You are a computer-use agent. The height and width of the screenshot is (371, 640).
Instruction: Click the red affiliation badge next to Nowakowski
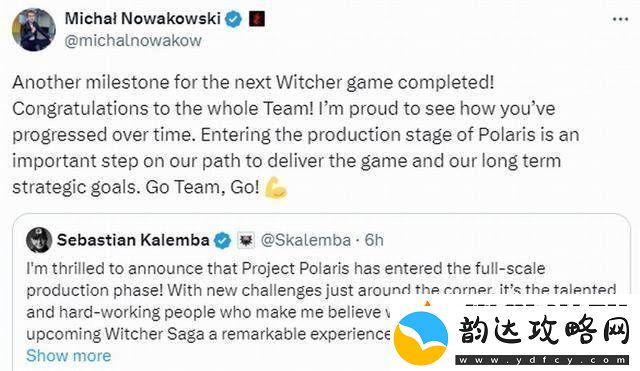coord(257,19)
